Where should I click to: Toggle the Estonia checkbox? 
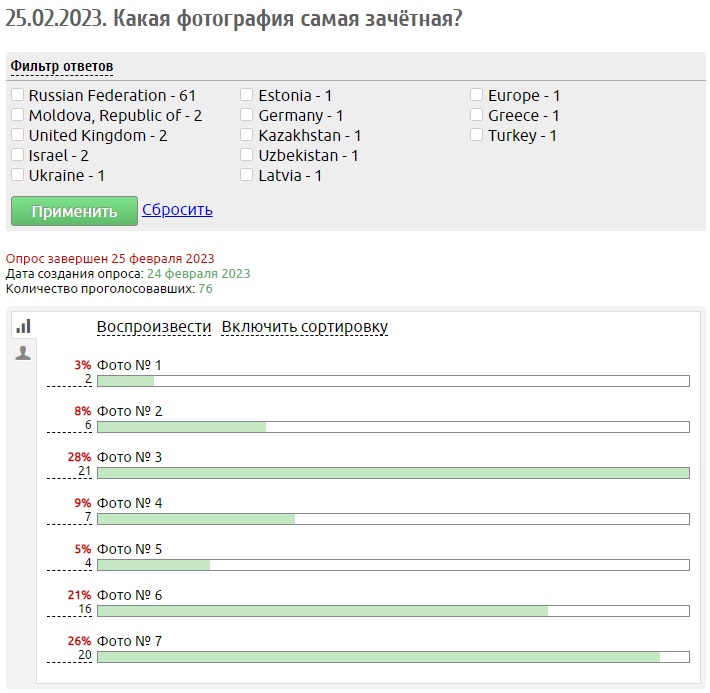point(247,95)
